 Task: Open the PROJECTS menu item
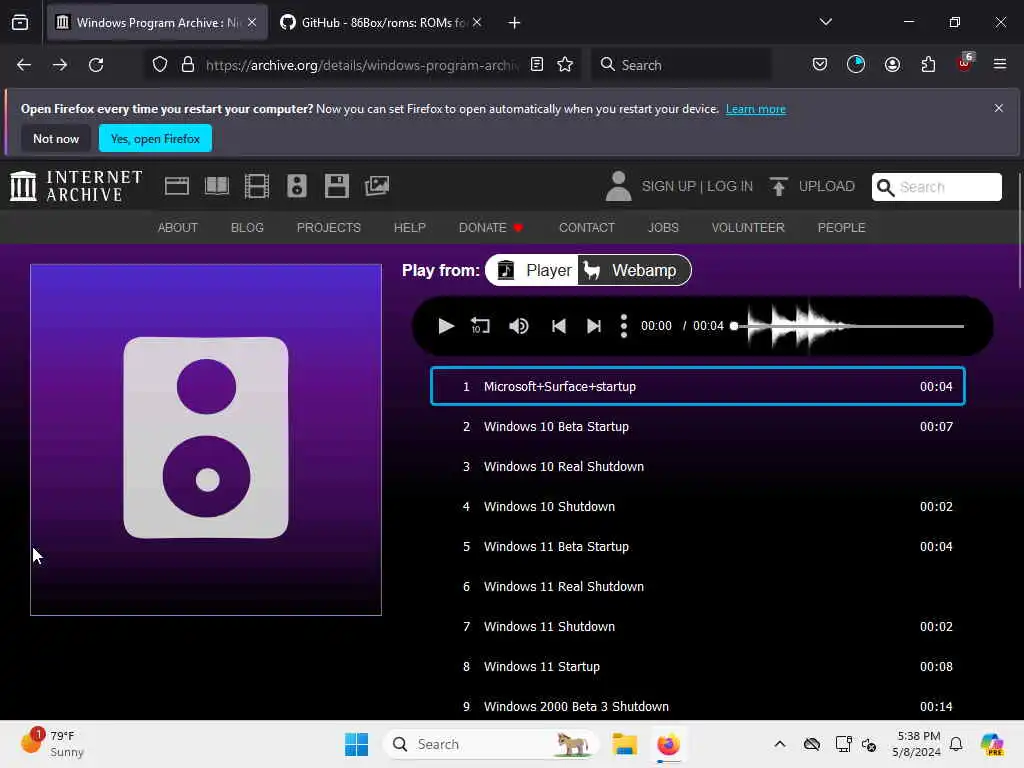(x=328, y=227)
